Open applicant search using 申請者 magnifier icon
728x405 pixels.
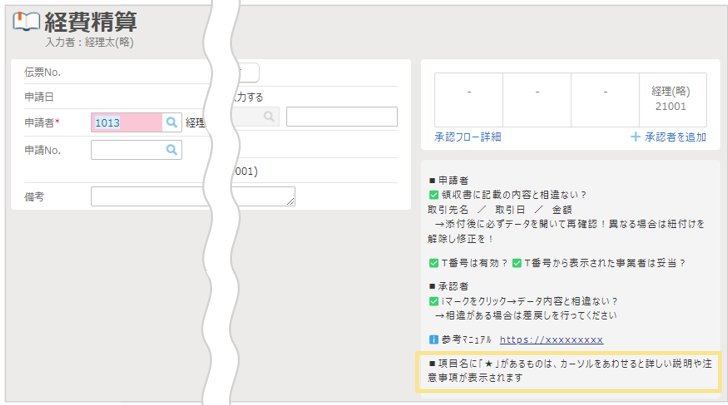click(172, 122)
